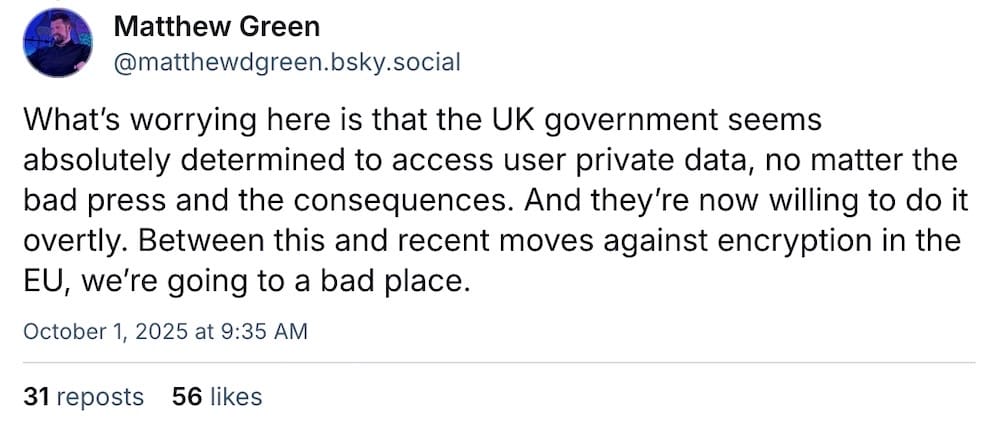Click the post text body
The height and width of the screenshot is (423, 1000).
(x=490, y=200)
